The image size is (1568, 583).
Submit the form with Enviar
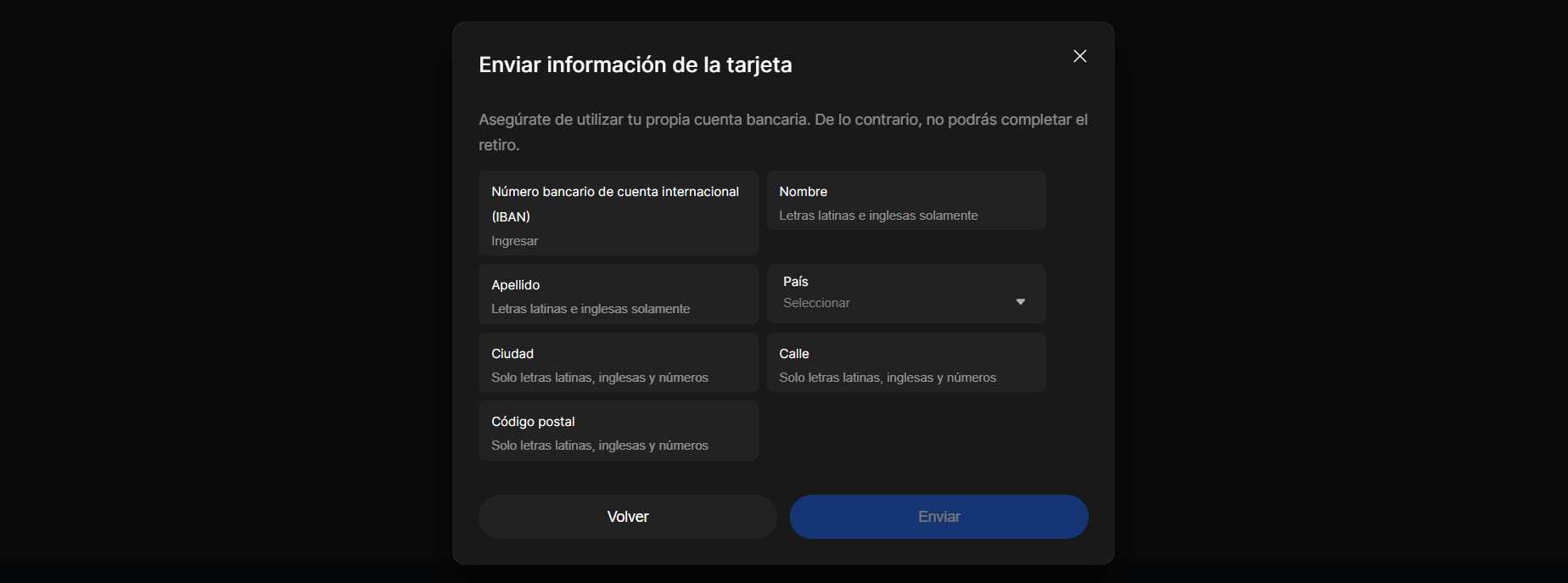(938, 517)
